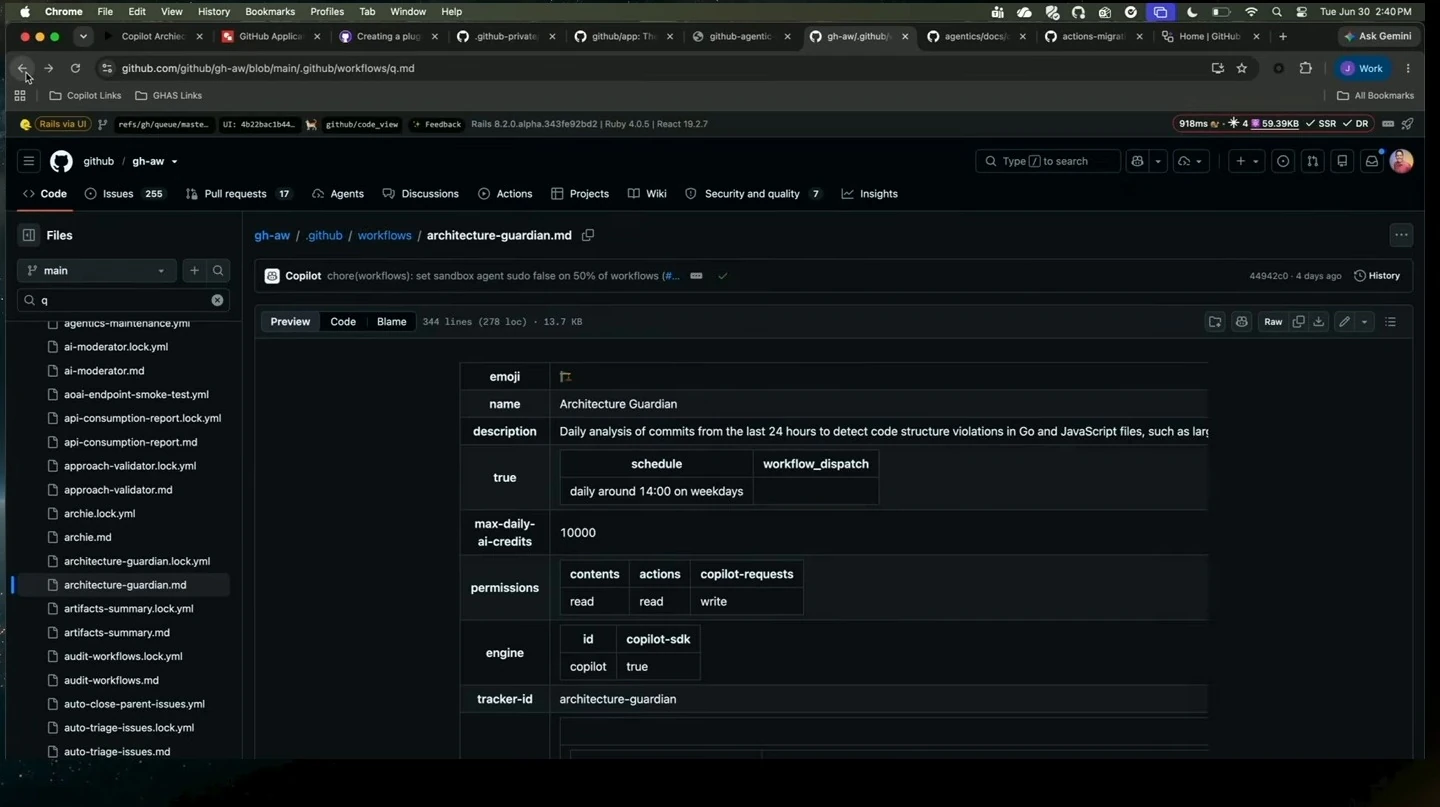Ask Copilot about this file icon
The height and width of the screenshot is (807, 1440).
pyautogui.click(x=1242, y=322)
